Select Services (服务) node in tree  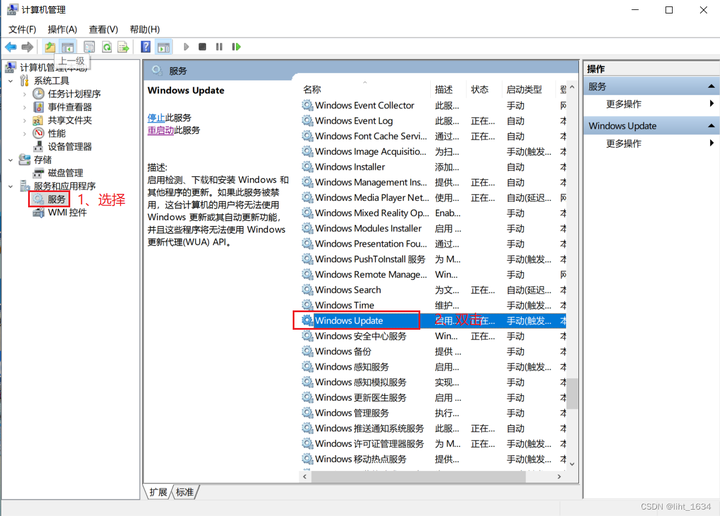56,199
